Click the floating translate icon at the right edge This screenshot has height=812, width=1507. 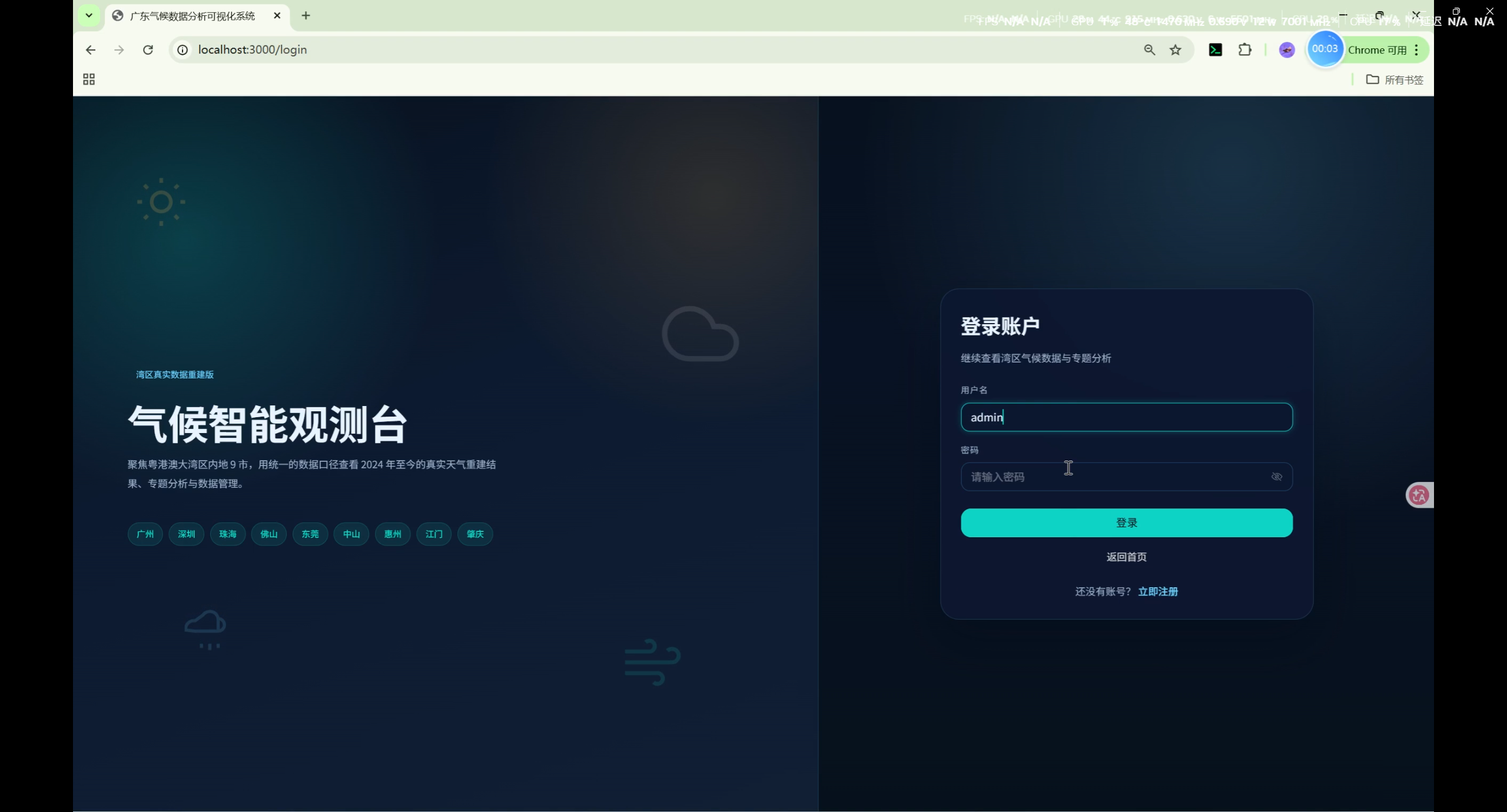pos(1419,495)
